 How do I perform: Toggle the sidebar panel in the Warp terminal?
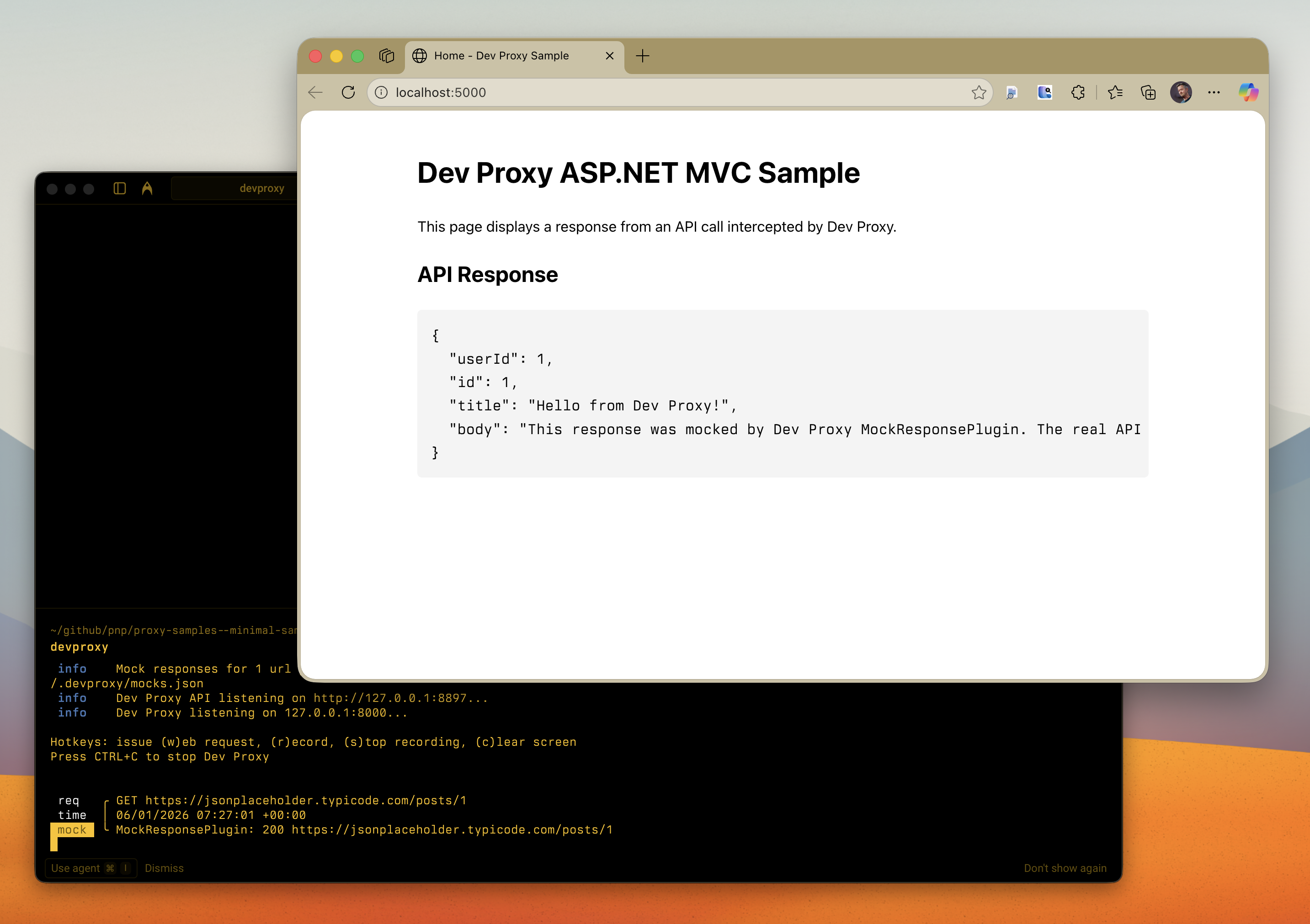[x=120, y=188]
